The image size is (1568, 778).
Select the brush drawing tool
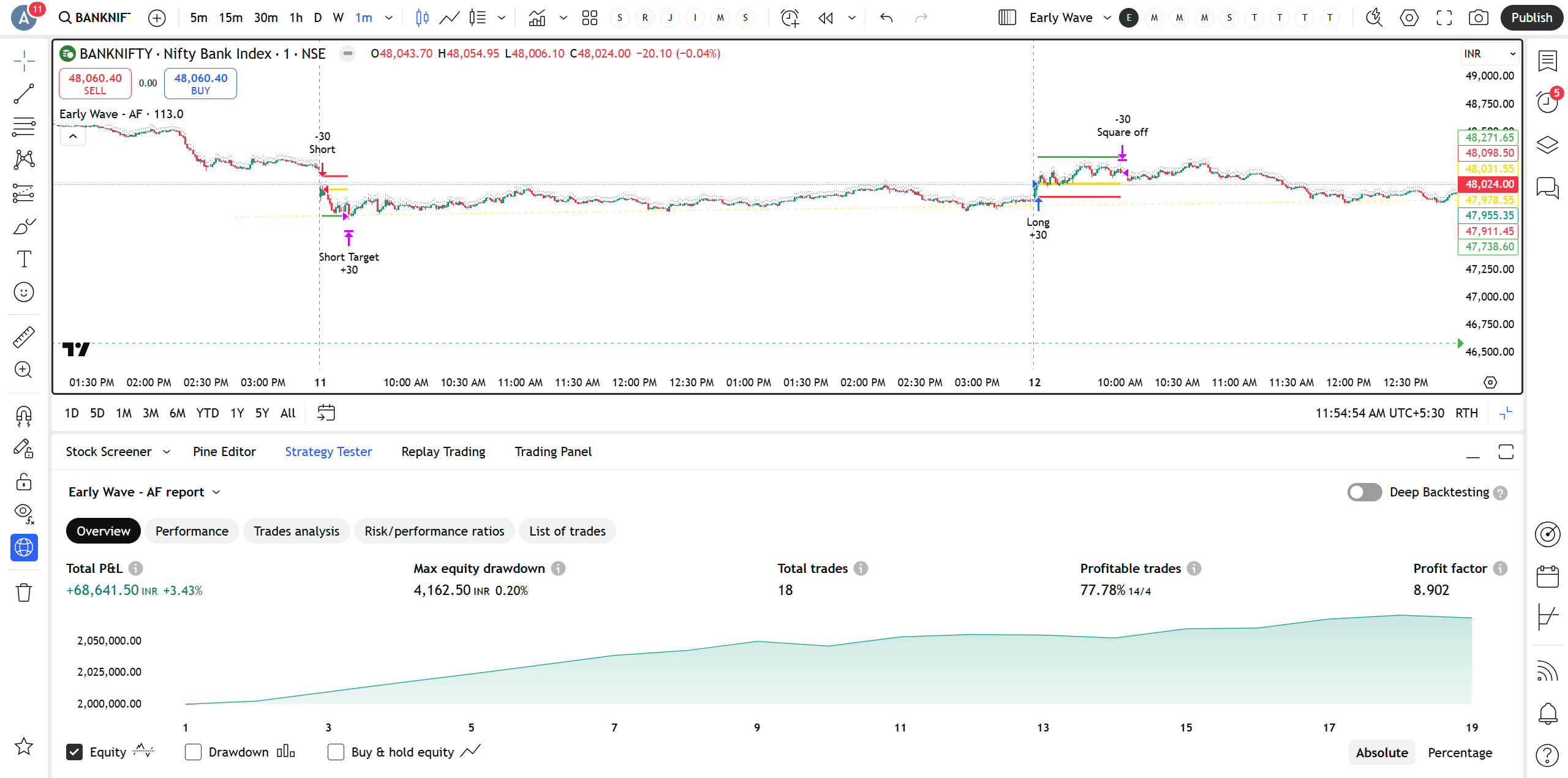(x=24, y=226)
